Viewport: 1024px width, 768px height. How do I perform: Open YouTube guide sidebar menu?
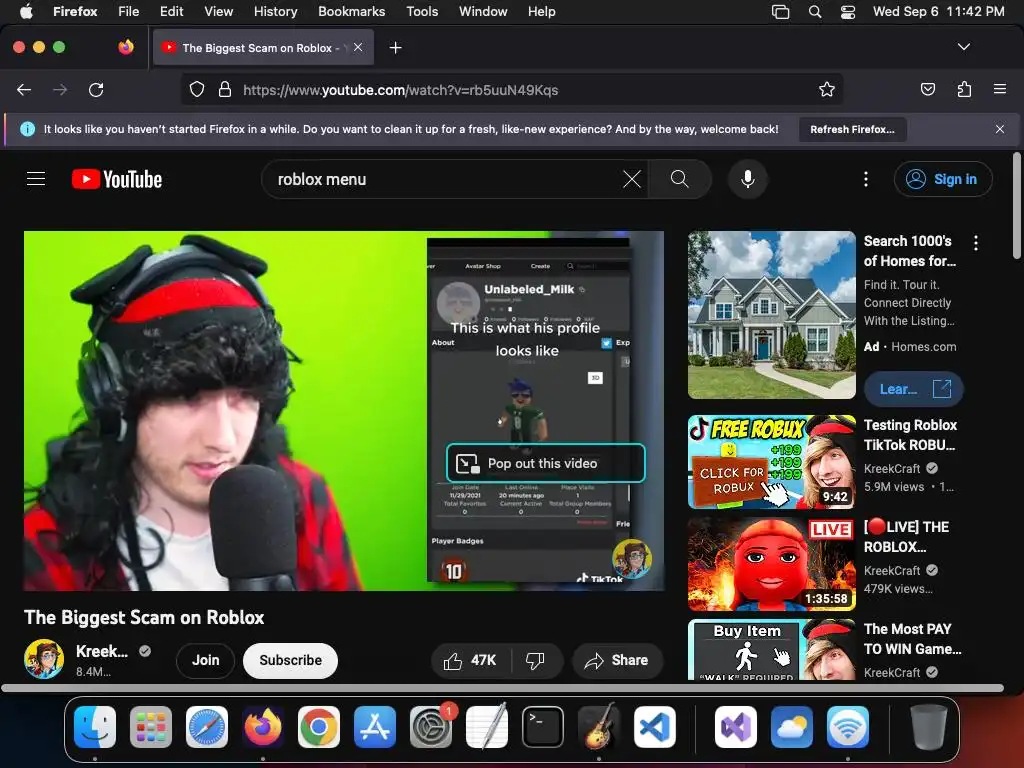tap(36, 179)
